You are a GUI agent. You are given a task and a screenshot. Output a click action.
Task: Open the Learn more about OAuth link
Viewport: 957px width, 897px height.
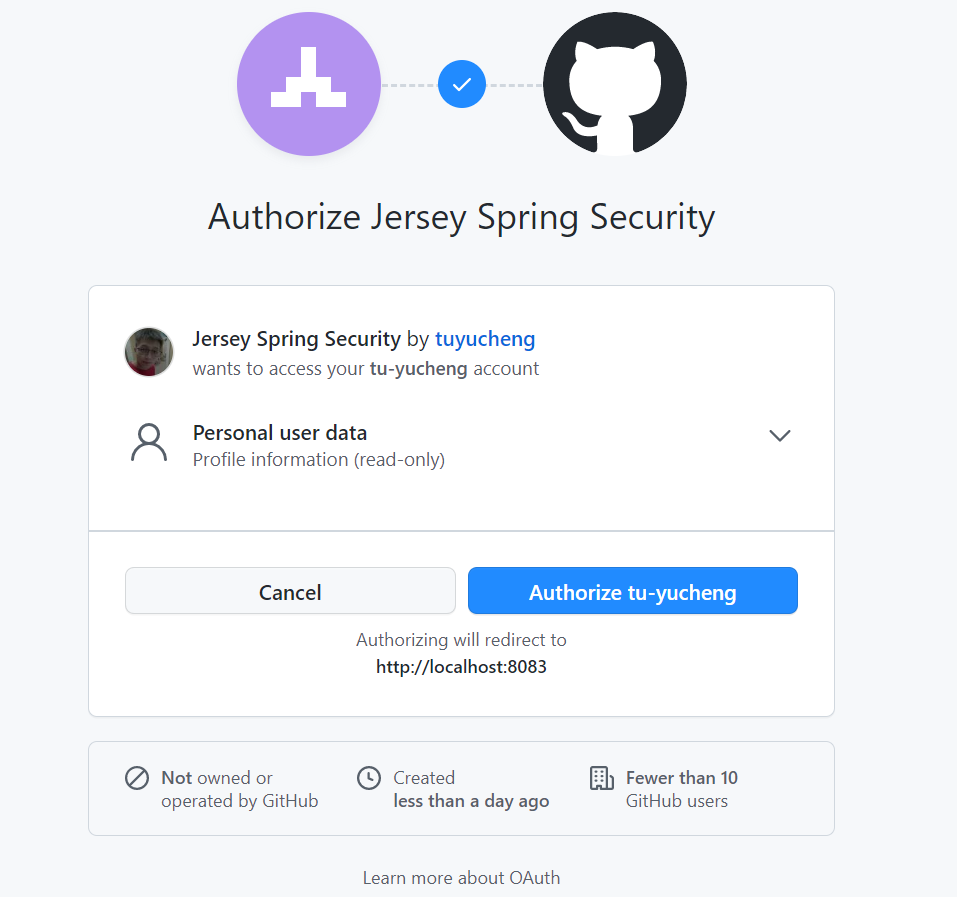[x=461, y=878]
